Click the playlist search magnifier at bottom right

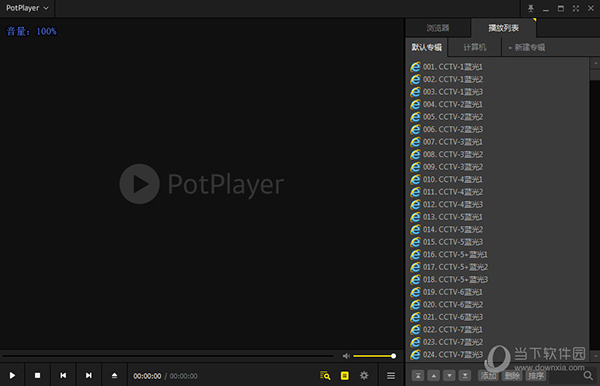(x=588, y=376)
